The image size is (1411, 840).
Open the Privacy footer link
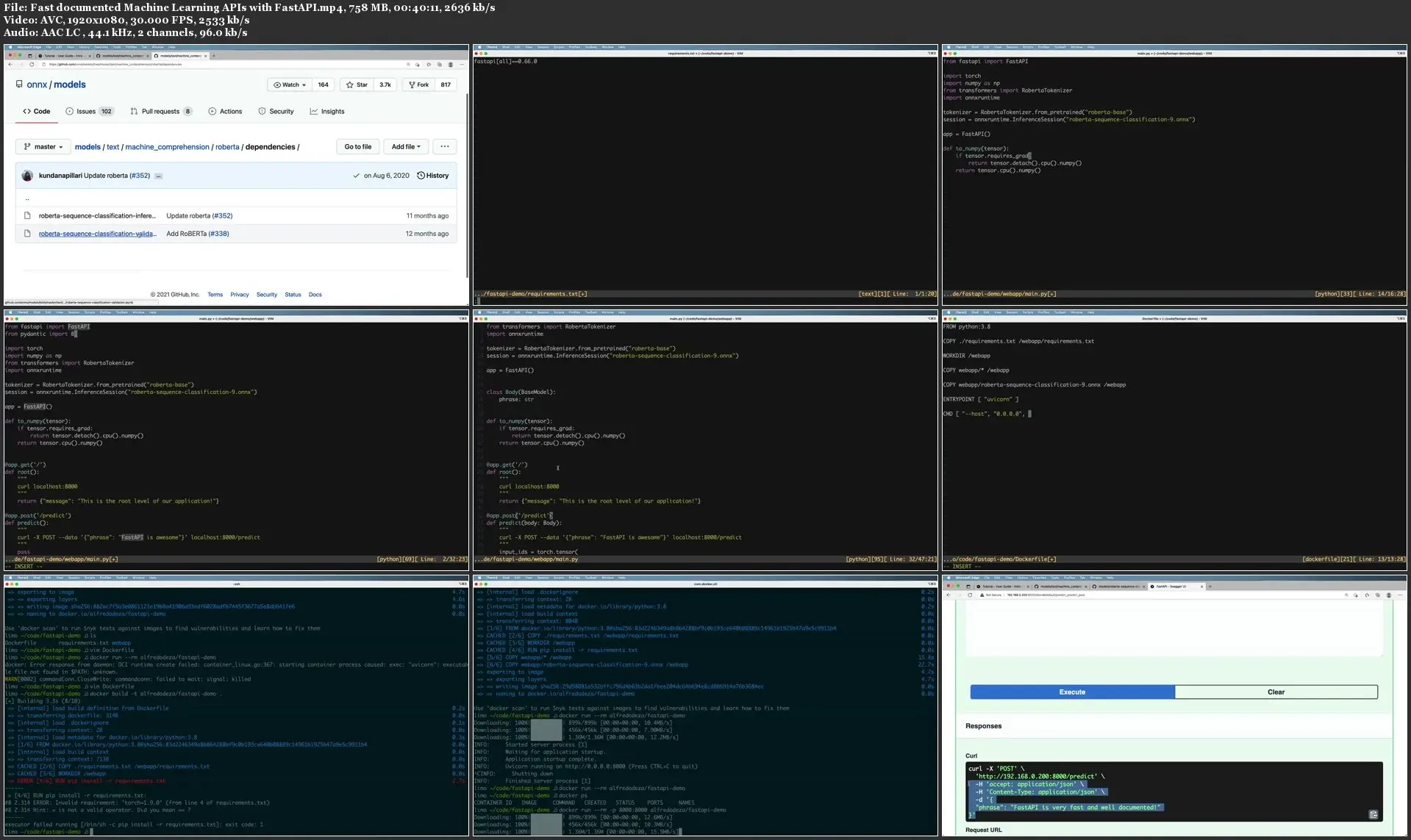tap(240, 295)
